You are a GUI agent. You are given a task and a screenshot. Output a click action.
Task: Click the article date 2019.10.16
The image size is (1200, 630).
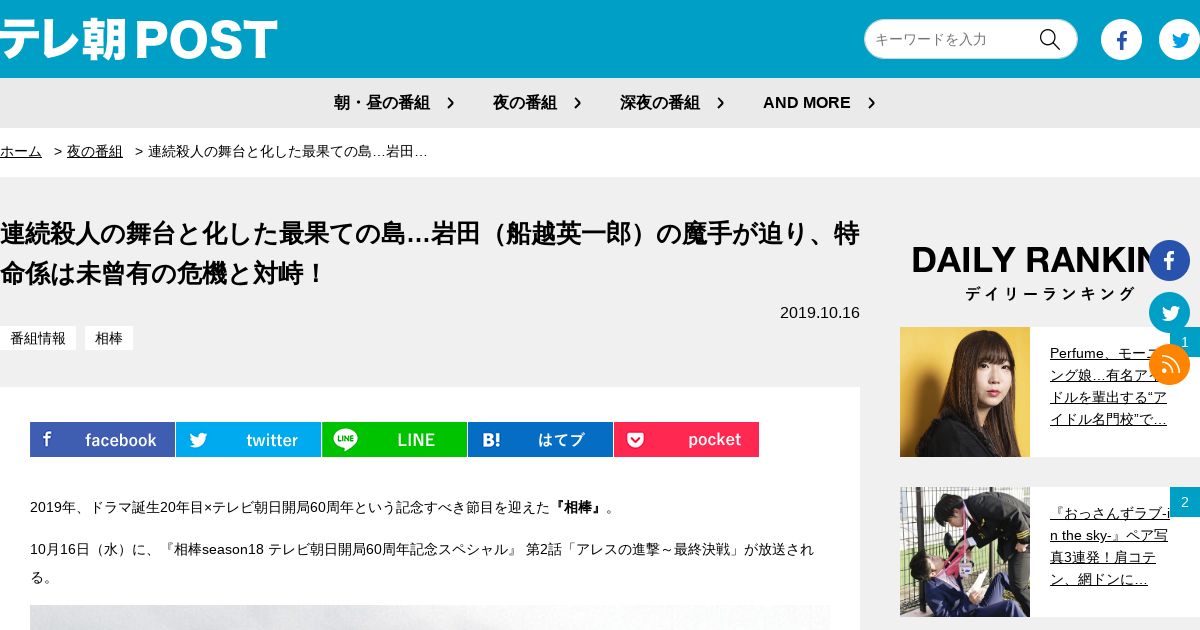820,313
